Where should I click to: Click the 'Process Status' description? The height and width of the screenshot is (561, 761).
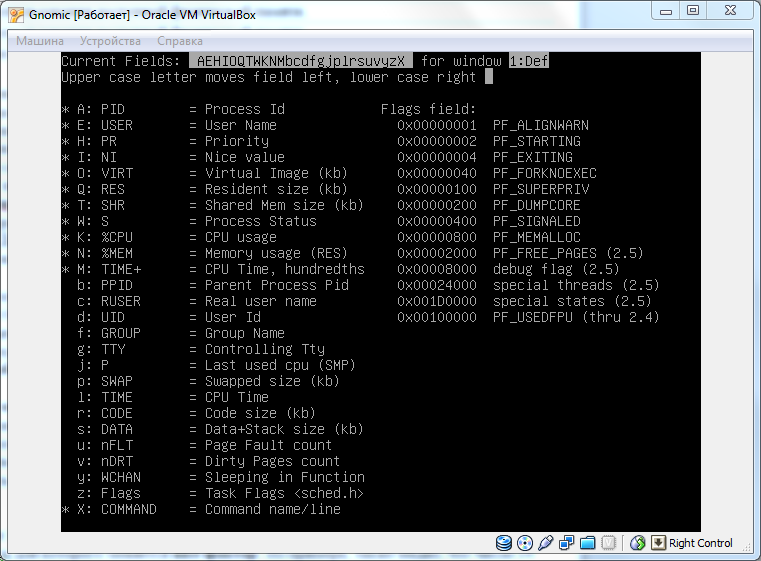pyautogui.click(x=261, y=221)
